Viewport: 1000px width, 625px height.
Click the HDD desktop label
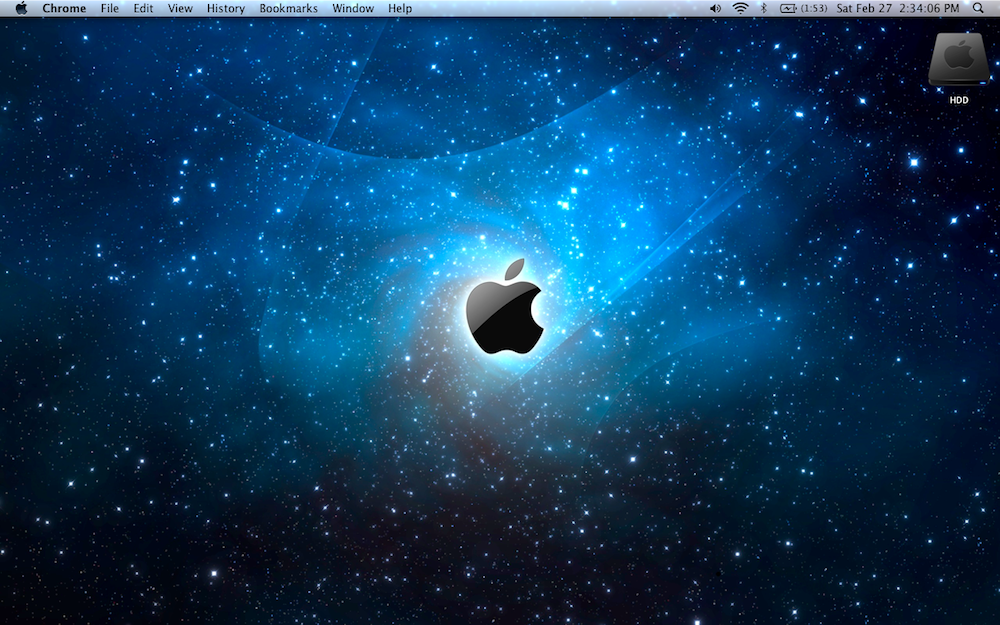(x=959, y=100)
